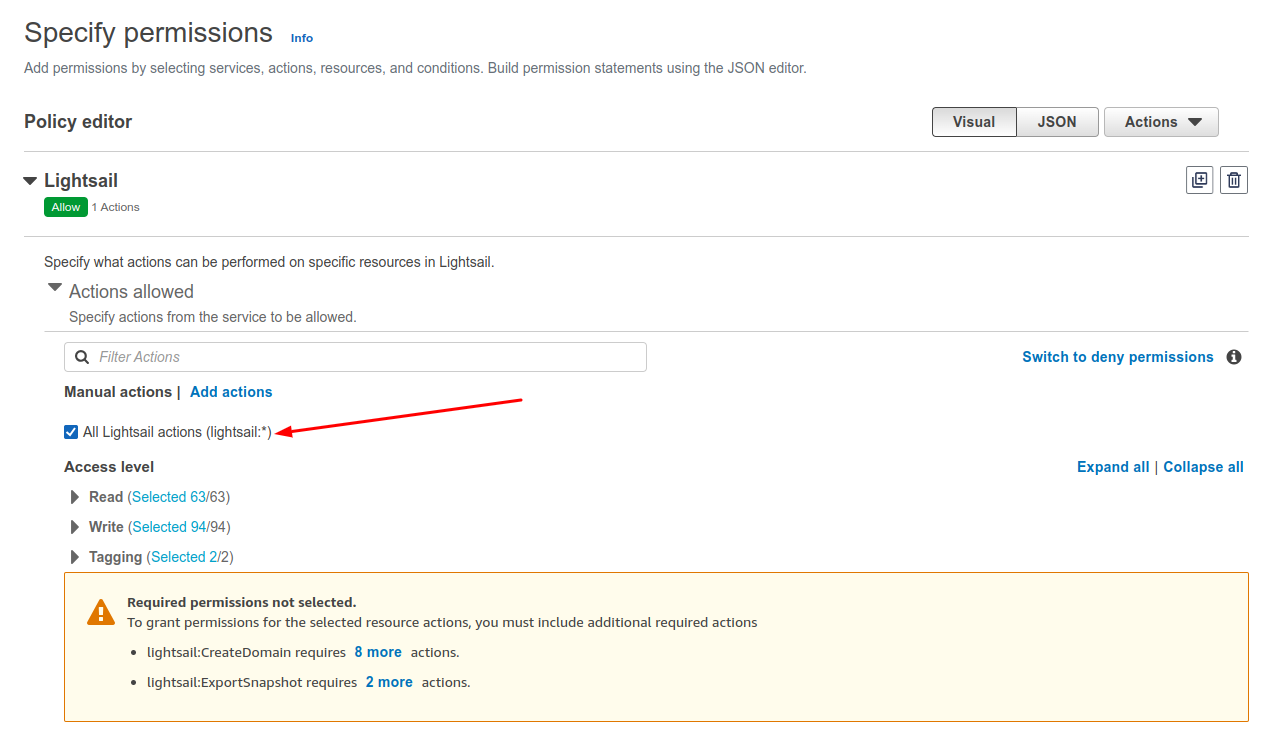Screen dimensions: 1279x732
Task: Click the Add actions link
Action: pos(231,392)
